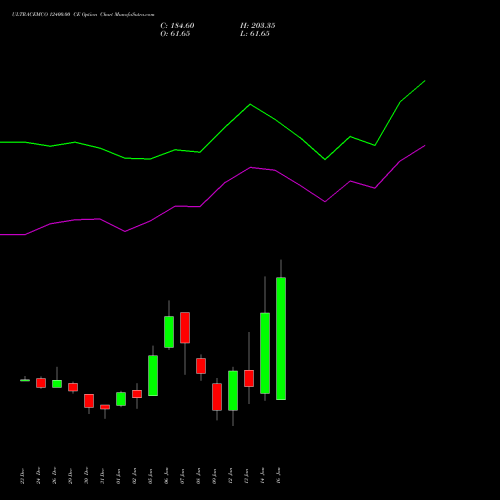Image resolution: width=500 pixels, height=500 pixels.
Task: Click the 29 Dec date label
Action: point(71,476)
